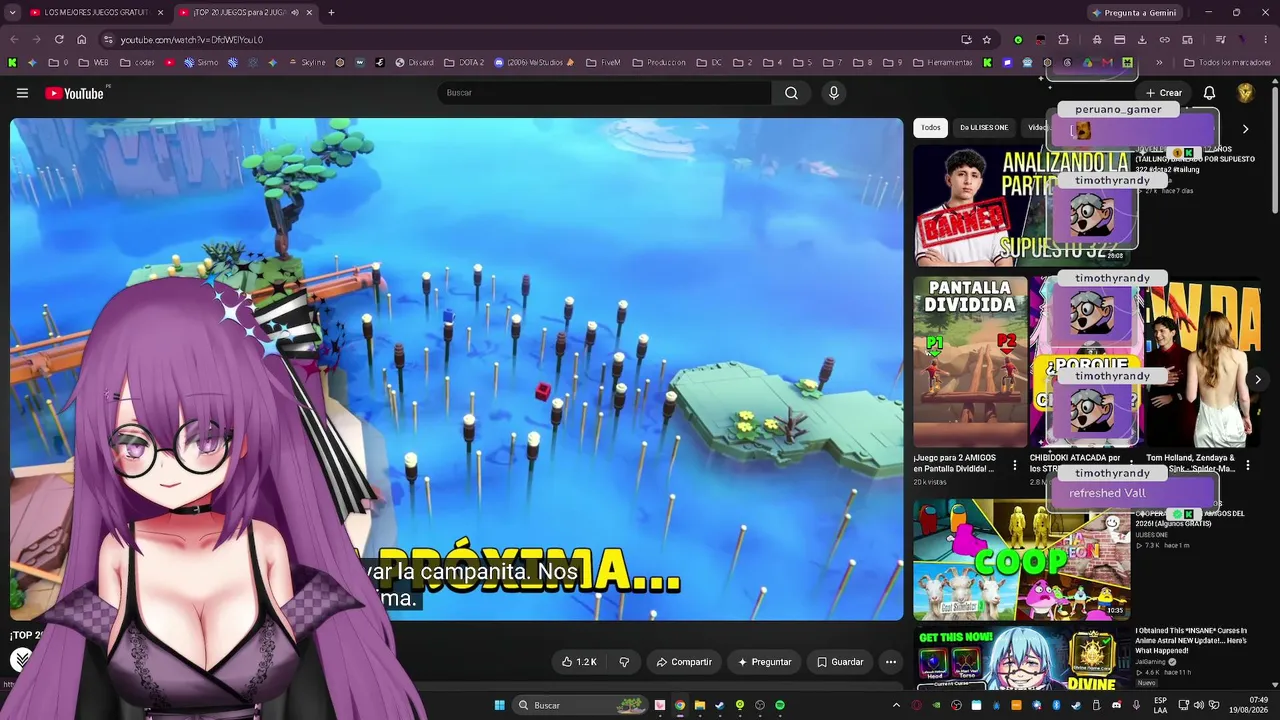Open the account avatar menu on YouTube
1280x720 pixels.
point(1246,93)
